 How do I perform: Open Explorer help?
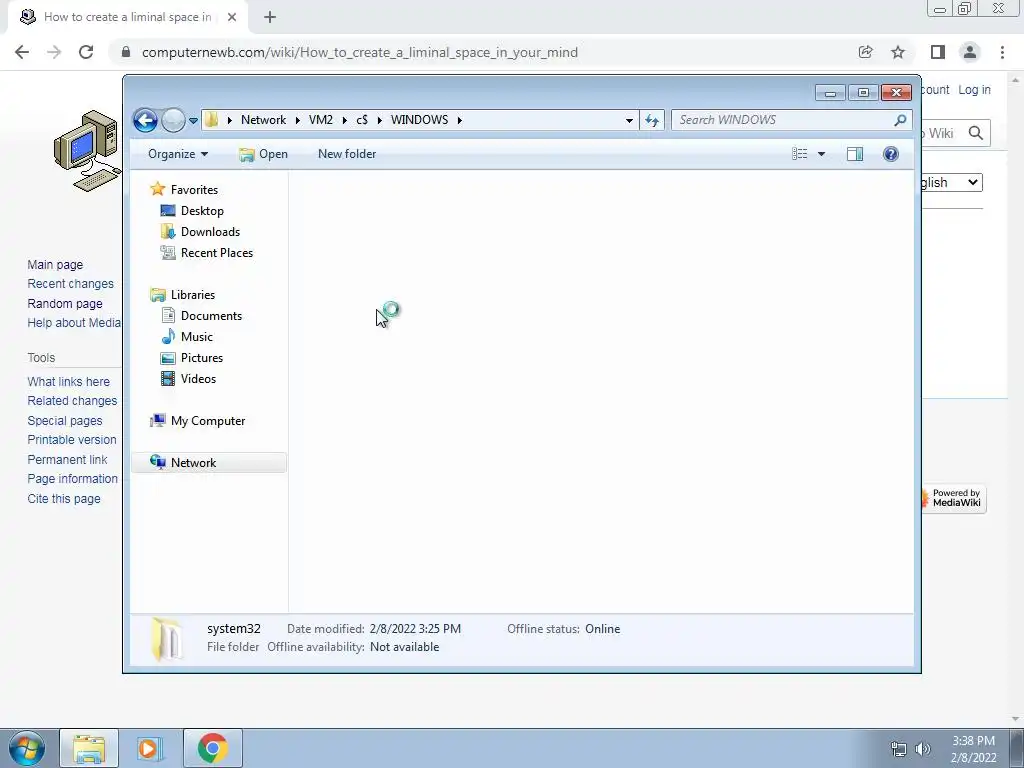891,154
